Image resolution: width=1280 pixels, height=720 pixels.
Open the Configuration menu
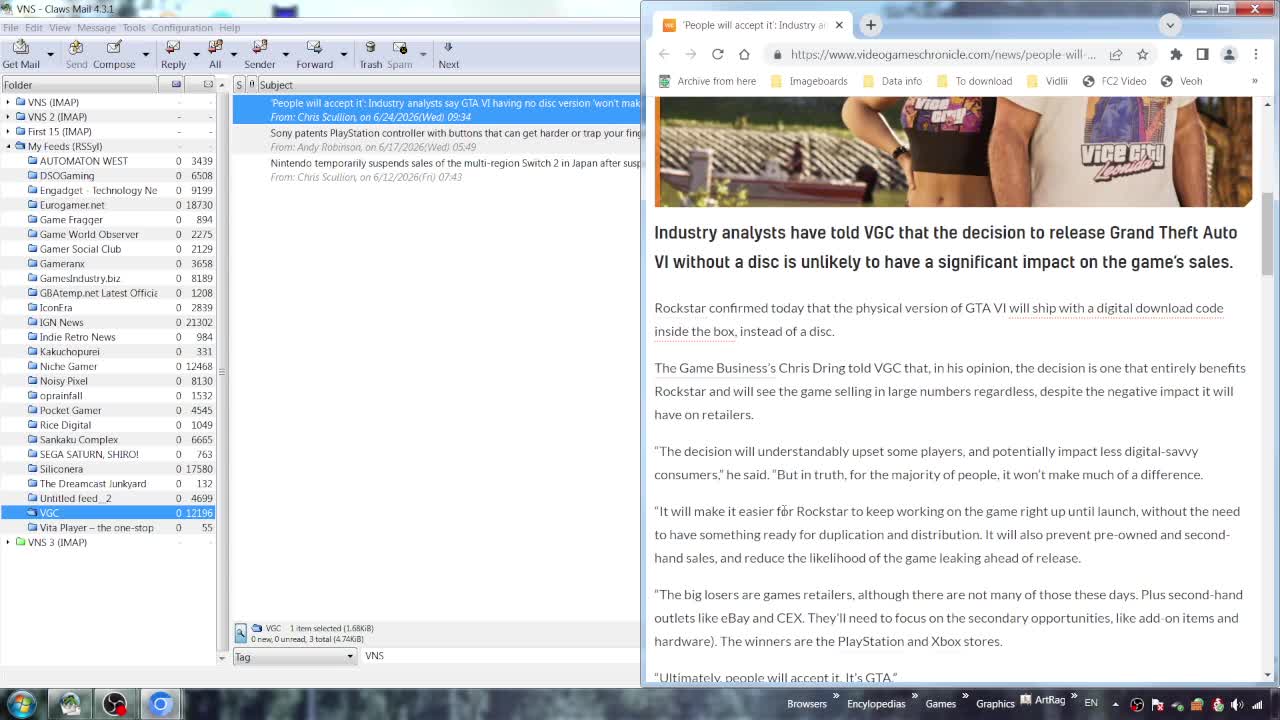[182, 28]
